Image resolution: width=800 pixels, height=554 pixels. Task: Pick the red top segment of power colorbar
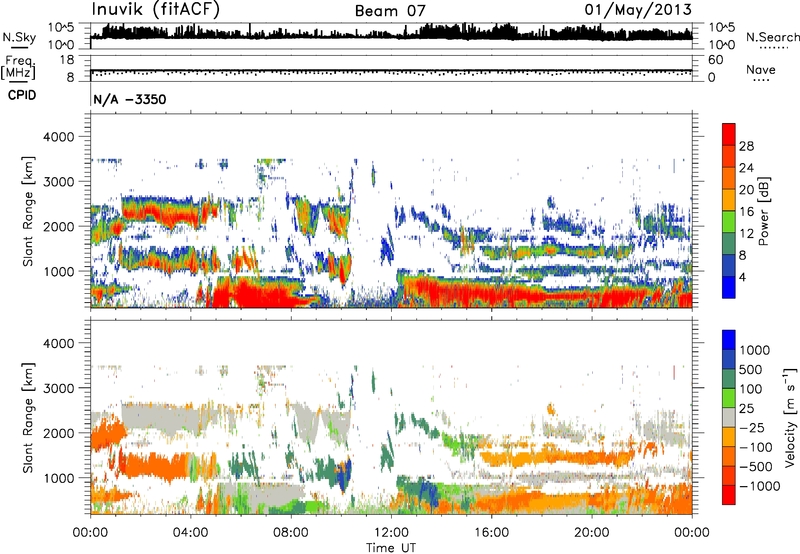729,134
